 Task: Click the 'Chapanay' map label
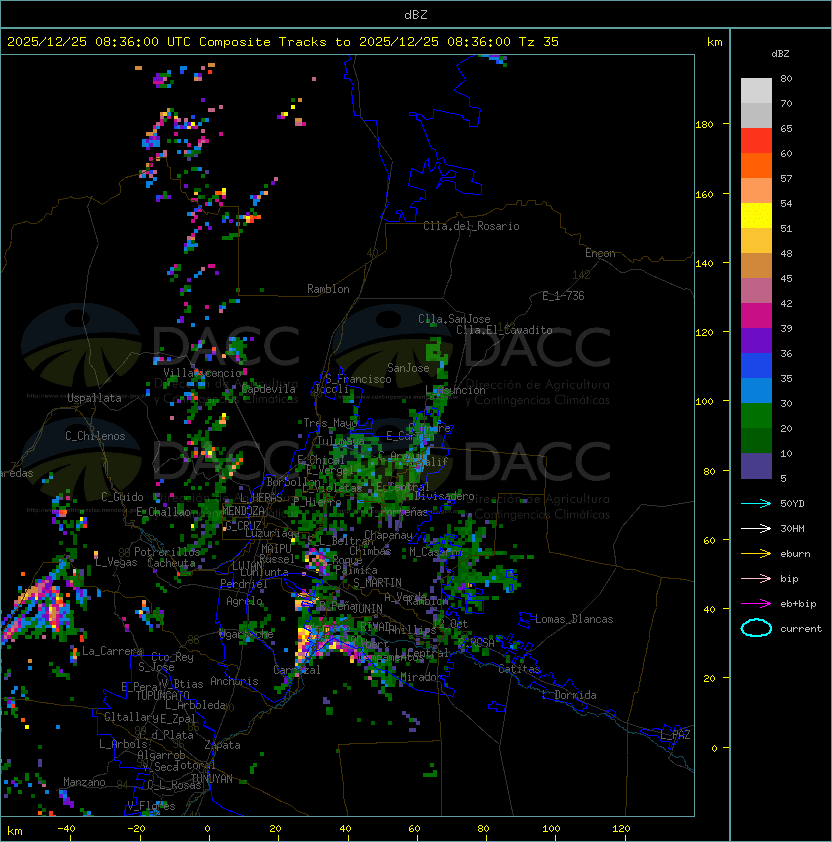click(x=388, y=535)
